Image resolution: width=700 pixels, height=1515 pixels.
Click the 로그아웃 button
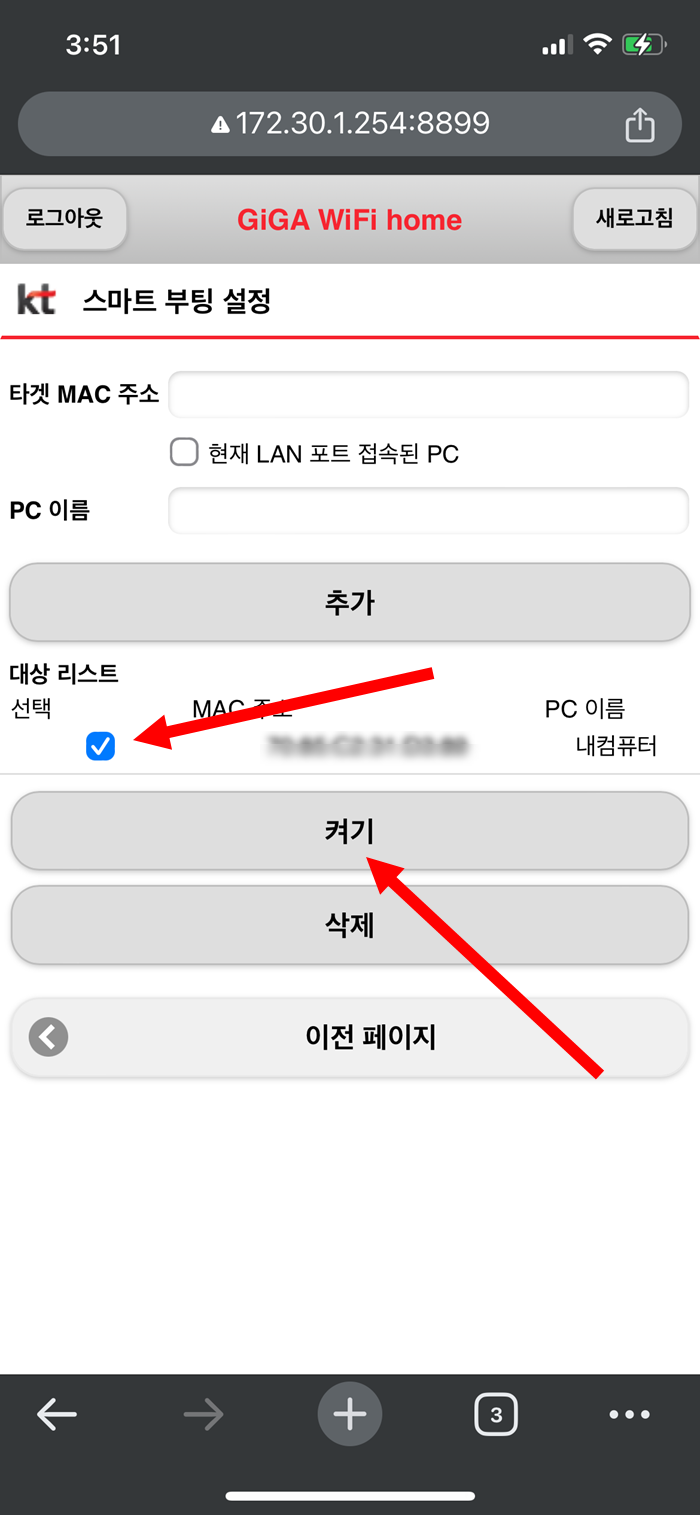[x=65, y=219]
